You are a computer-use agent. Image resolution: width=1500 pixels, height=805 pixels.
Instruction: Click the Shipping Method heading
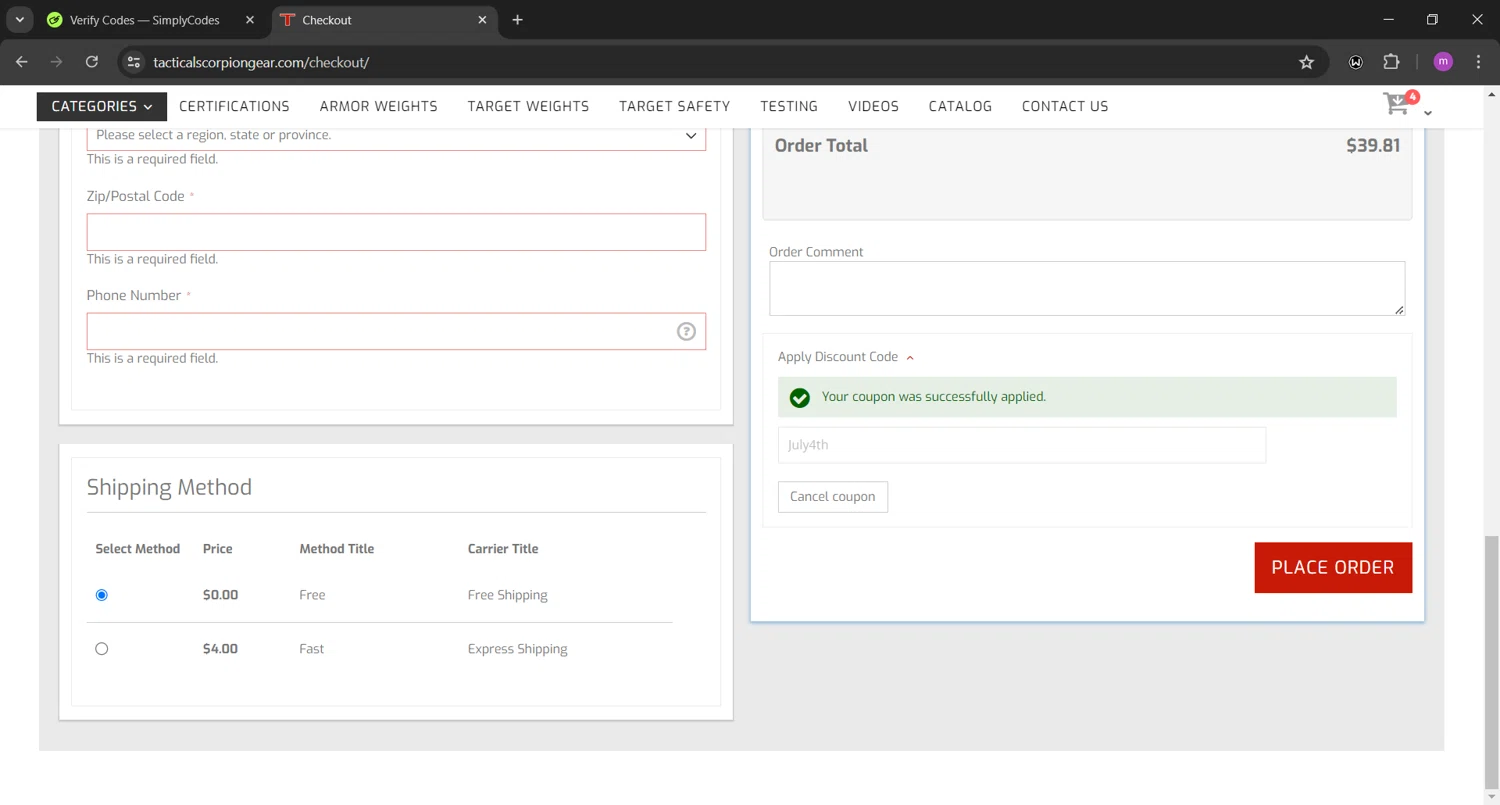pos(169,488)
